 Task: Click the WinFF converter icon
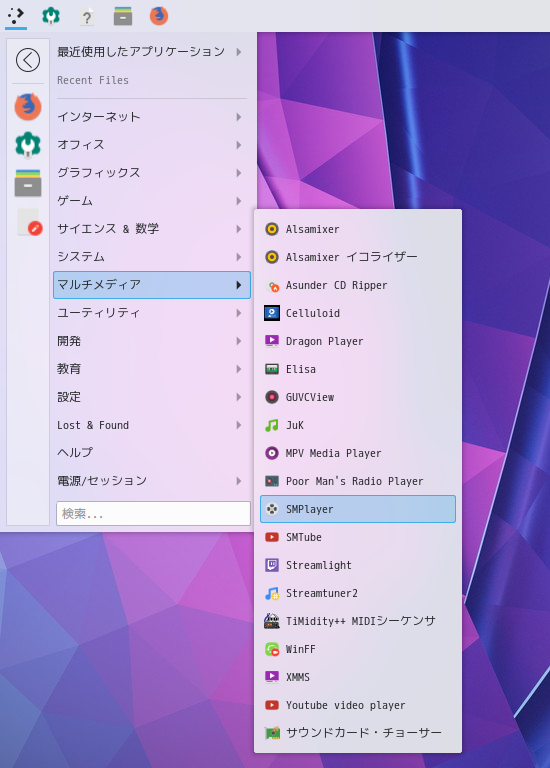point(272,649)
